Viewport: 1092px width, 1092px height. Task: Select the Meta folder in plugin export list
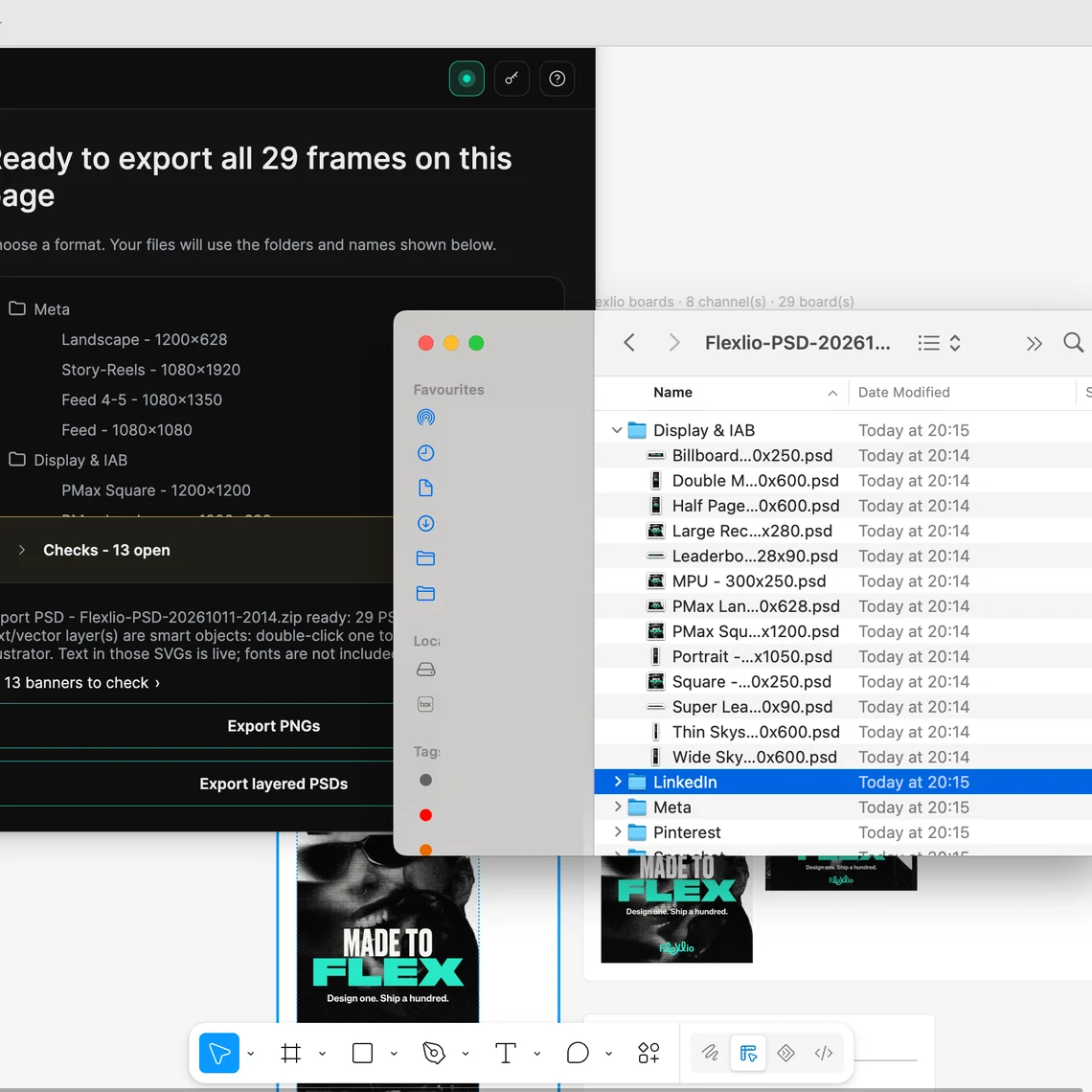[x=39, y=309]
